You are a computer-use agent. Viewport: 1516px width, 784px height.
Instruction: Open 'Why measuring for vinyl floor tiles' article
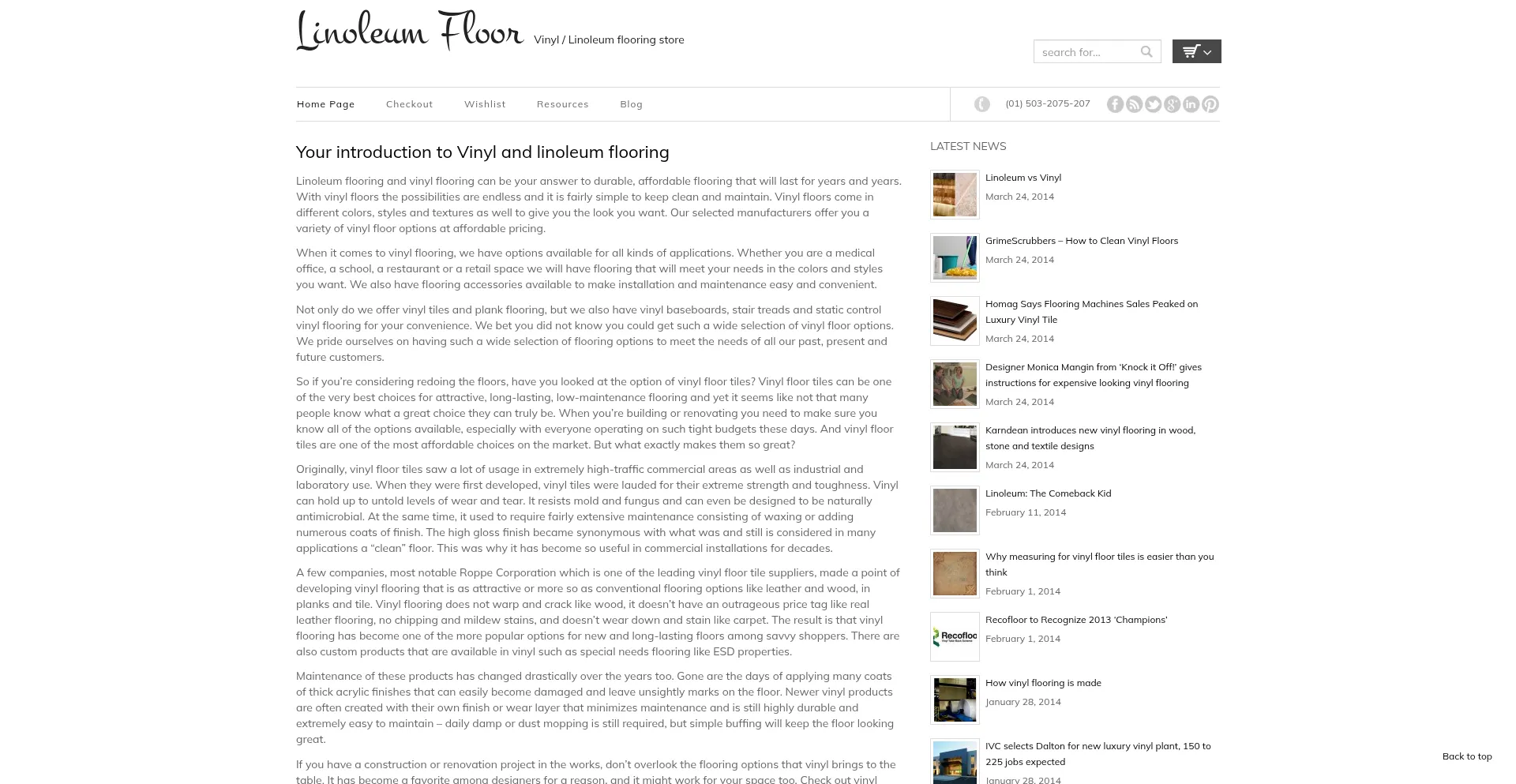pyautogui.click(x=1100, y=565)
